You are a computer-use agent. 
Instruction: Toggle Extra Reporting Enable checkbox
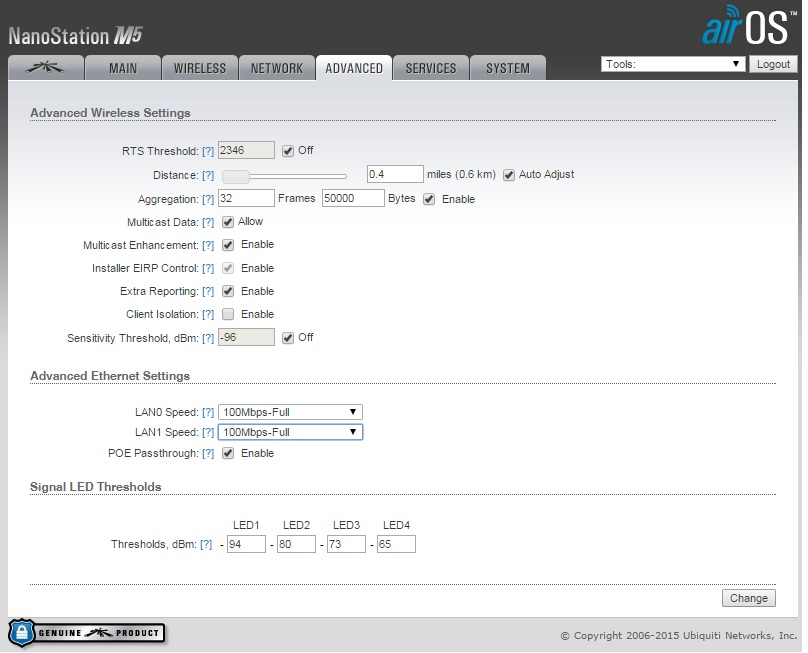(228, 291)
